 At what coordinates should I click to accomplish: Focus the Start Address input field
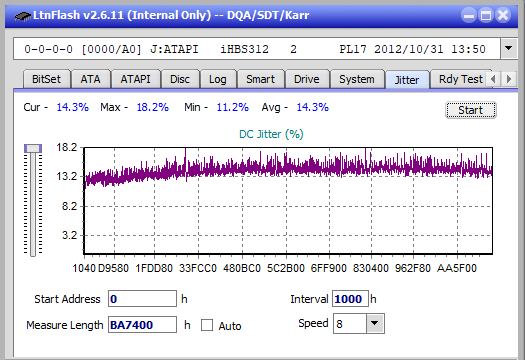click(142, 299)
